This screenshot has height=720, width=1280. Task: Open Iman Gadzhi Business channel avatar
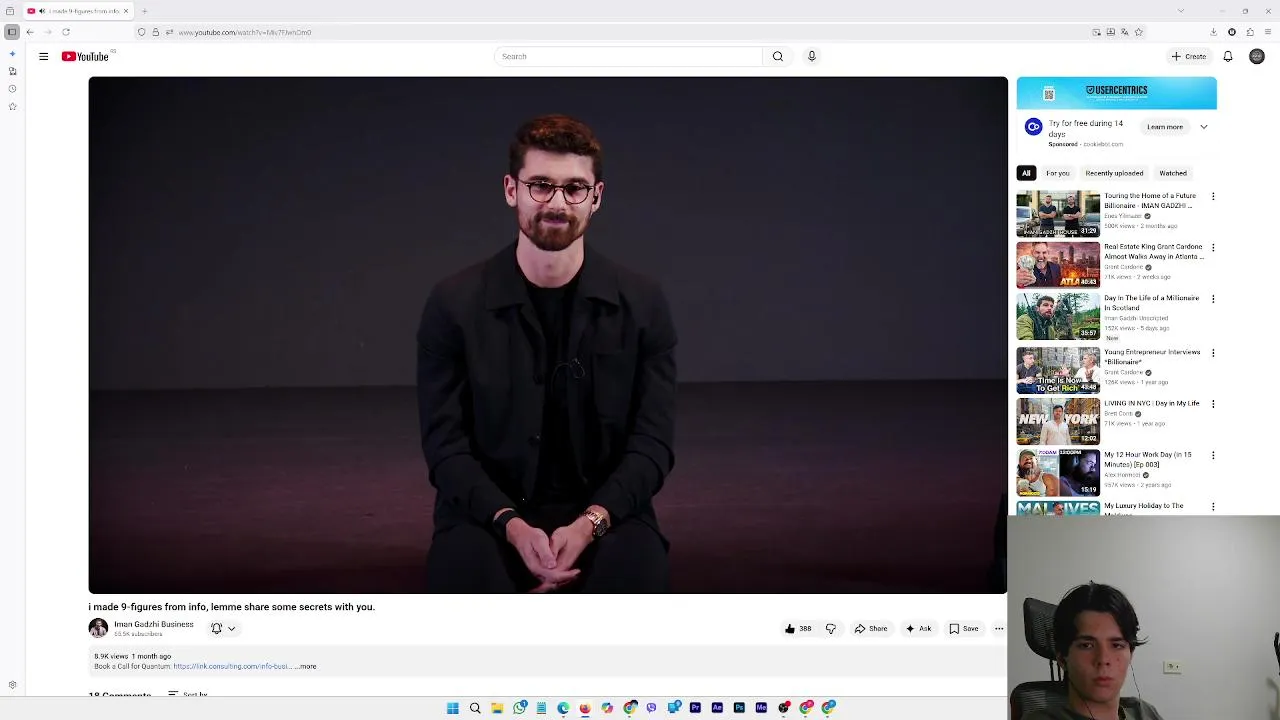[x=98, y=628]
